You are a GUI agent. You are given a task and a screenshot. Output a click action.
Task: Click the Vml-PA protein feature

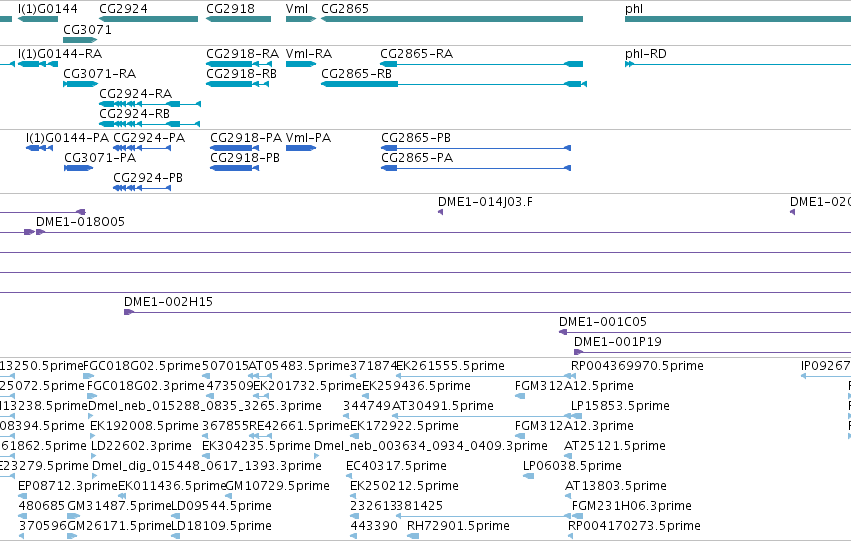pos(301,148)
